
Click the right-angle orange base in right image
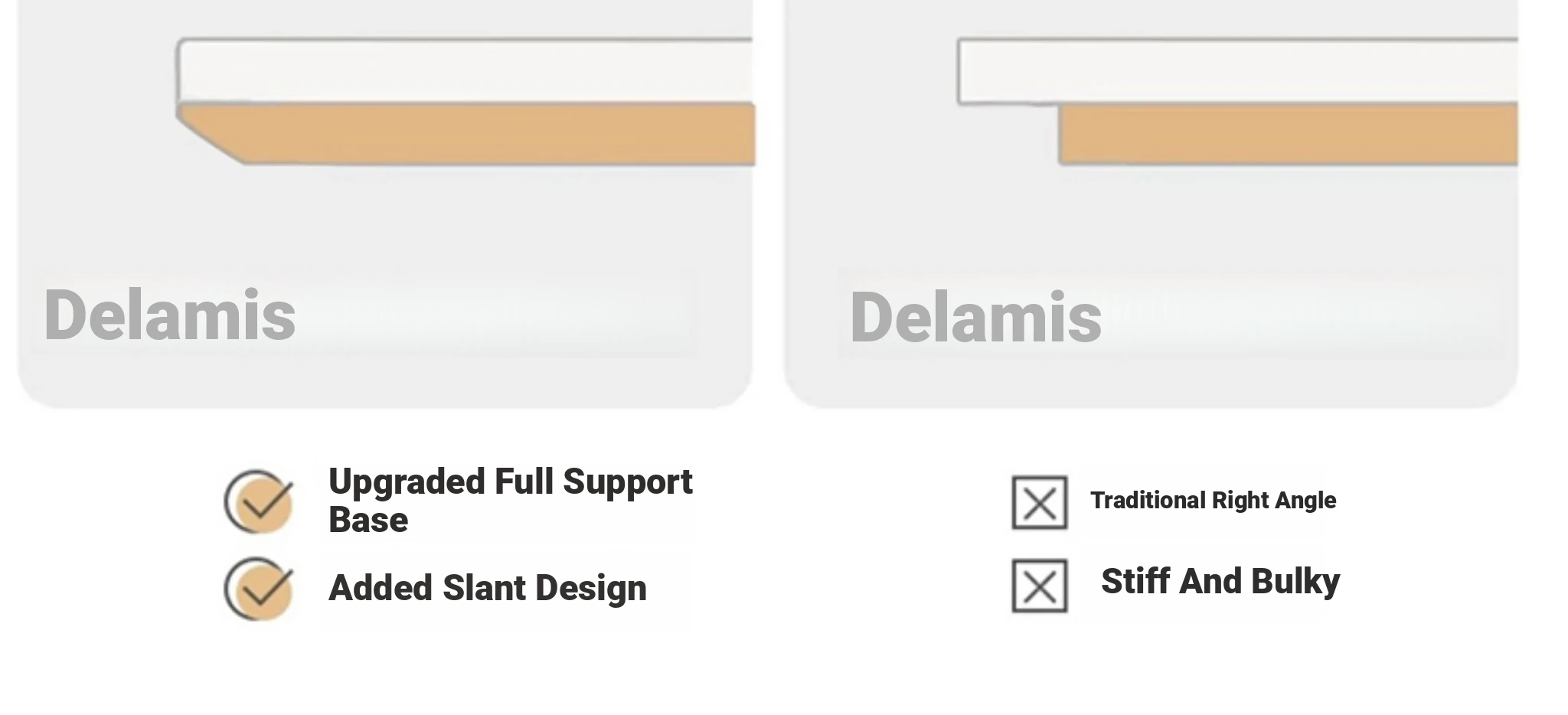1288,135
